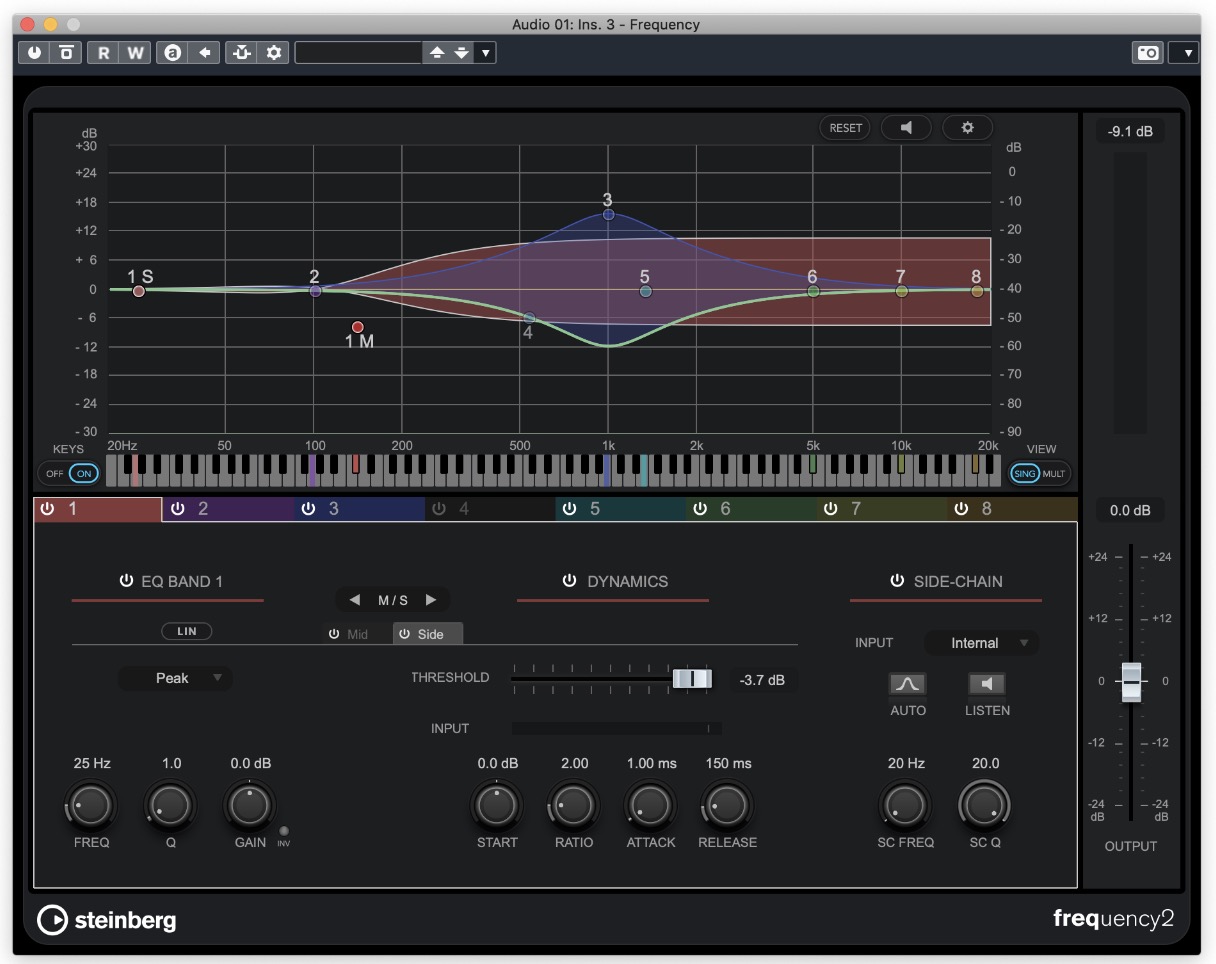Turn keyboard KEYS display OFF
1216x964 pixels.
click(54, 473)
